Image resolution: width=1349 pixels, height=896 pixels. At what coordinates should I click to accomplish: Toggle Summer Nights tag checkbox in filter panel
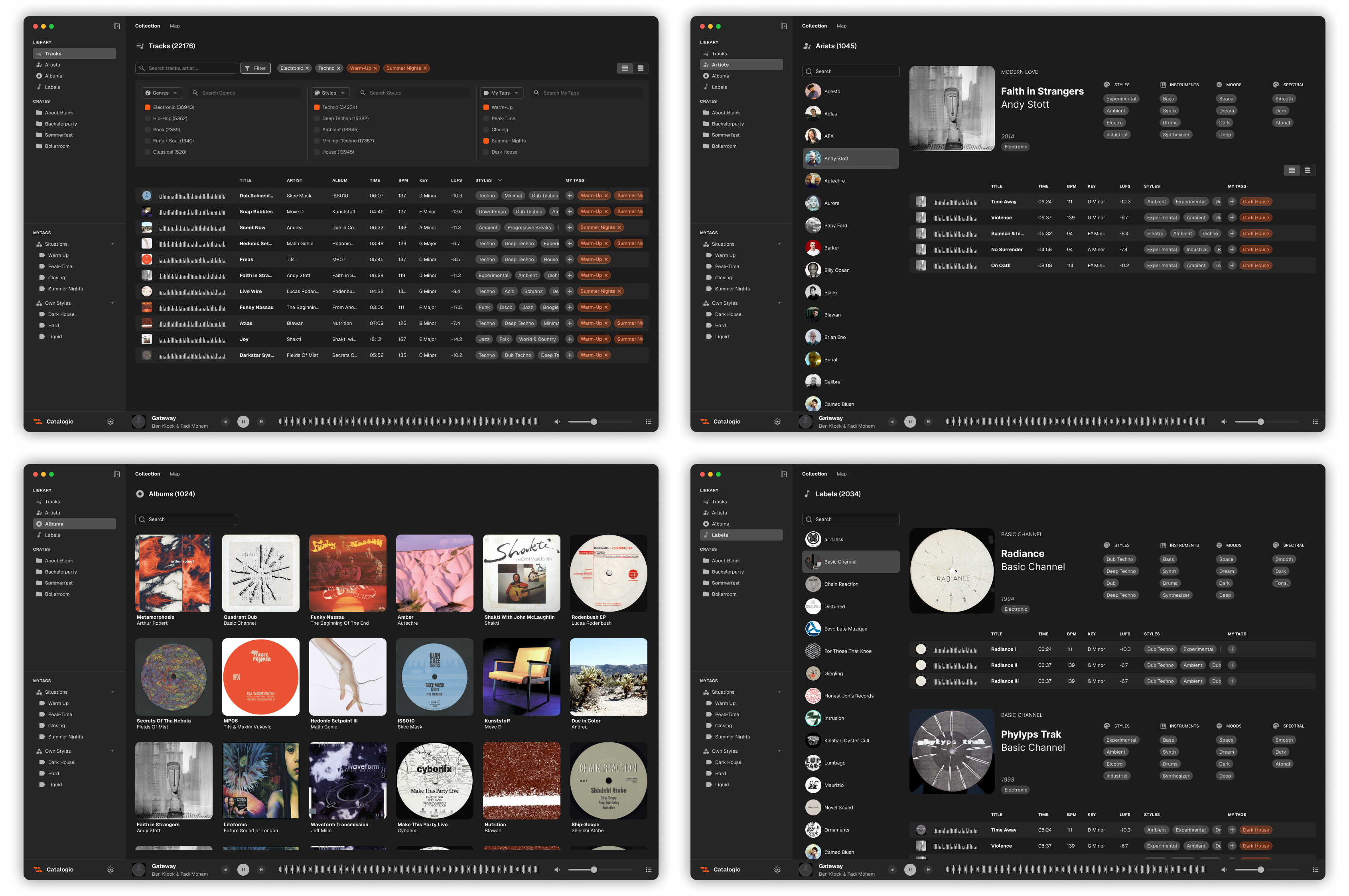pyautogui.click(x=486, y=140)
